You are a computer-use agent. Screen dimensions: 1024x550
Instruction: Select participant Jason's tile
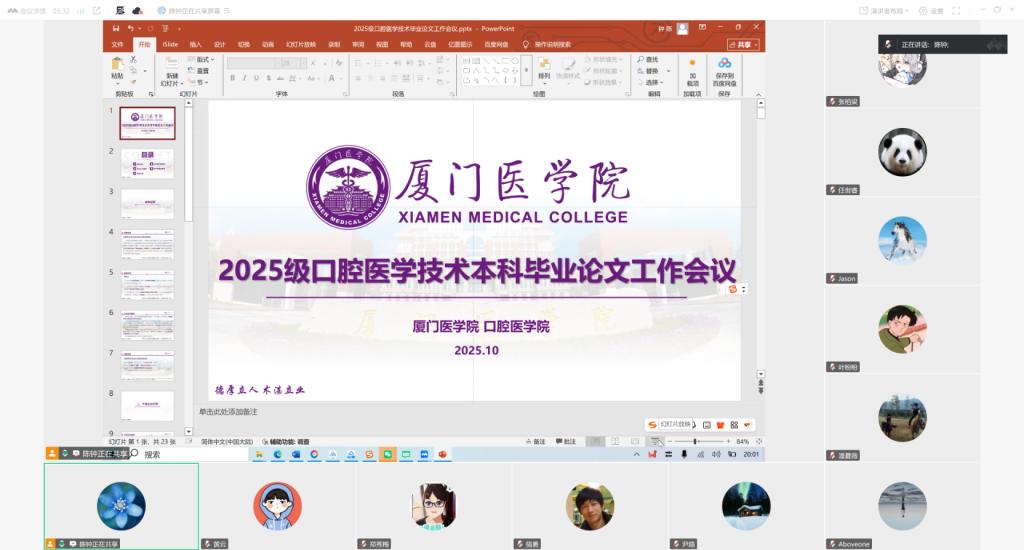coord(902,240)
